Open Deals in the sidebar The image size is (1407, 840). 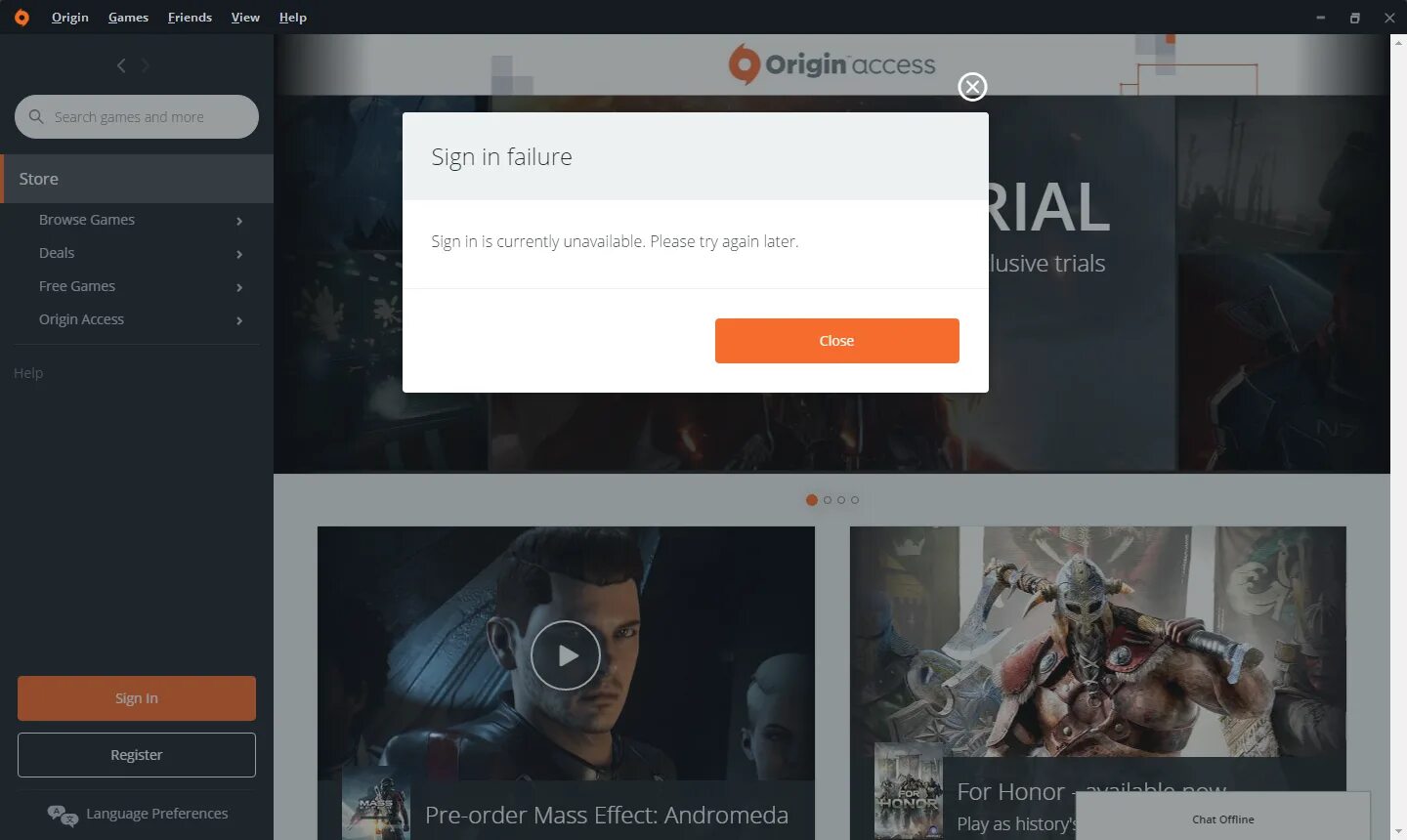coord(57,253)
